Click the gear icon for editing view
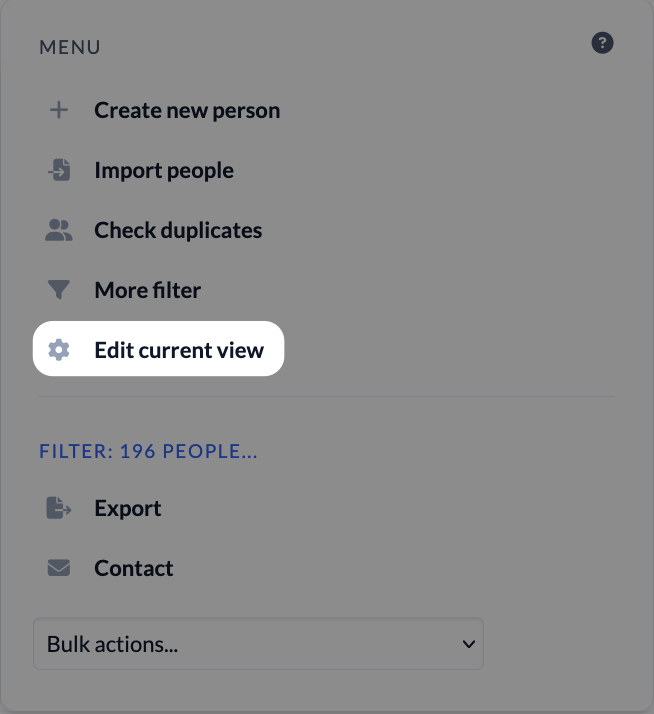 tap(59, 350)
